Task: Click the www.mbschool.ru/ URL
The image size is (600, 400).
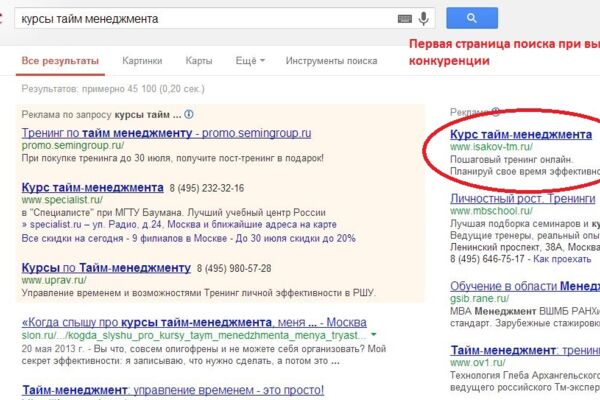Action: pos(491,211)
